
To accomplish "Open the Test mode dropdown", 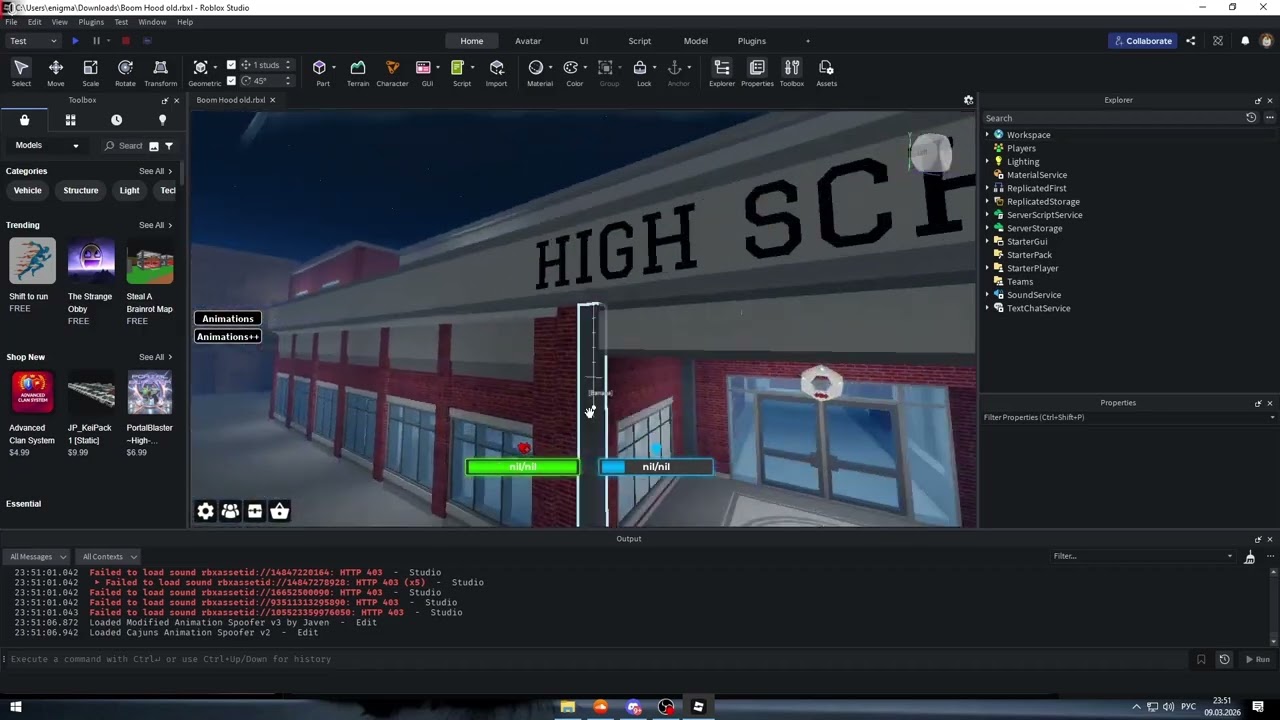I will pos(33,41).
